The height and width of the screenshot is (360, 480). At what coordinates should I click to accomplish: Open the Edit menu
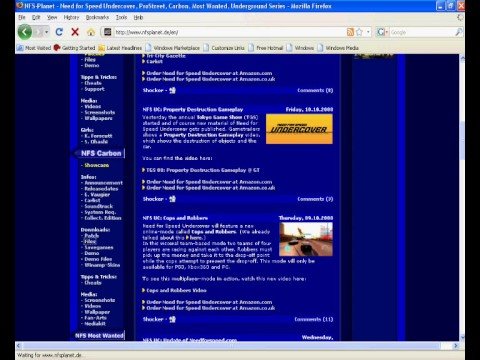36,17
